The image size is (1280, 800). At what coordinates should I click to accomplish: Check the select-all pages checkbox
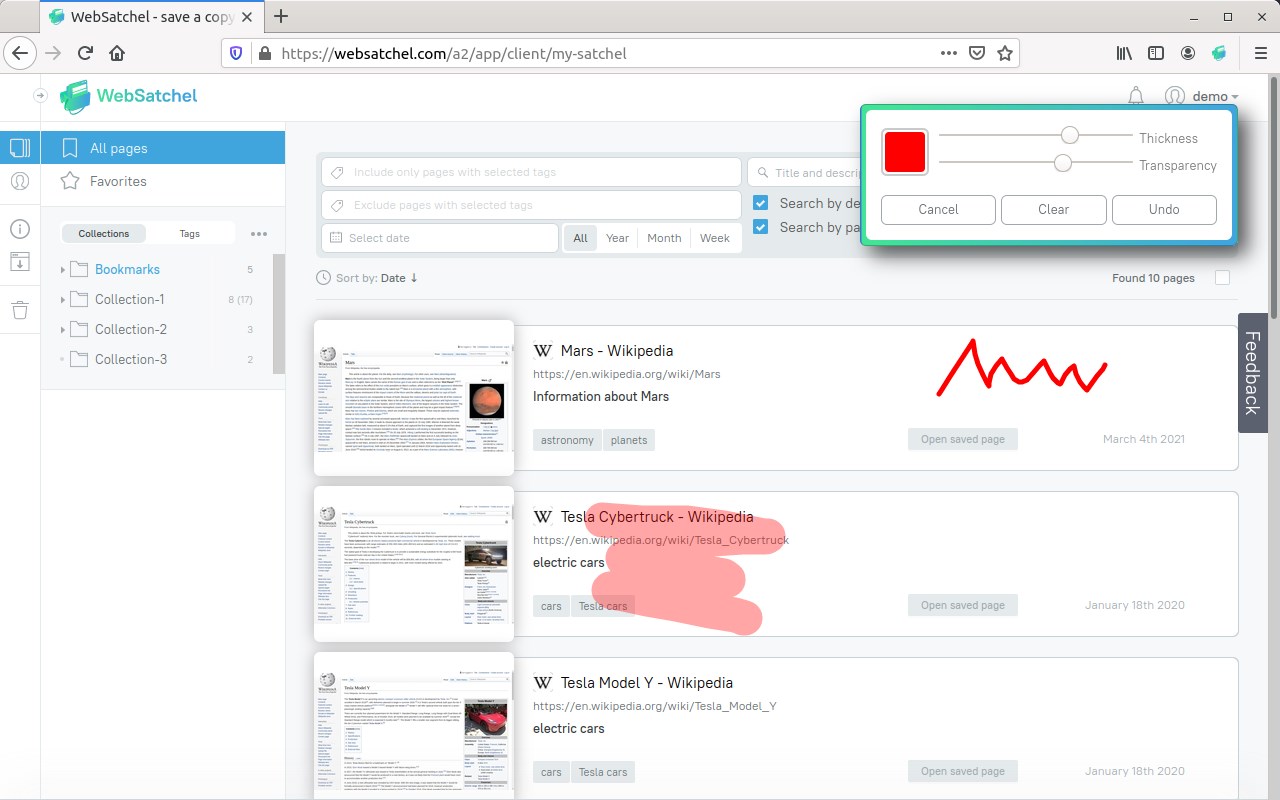click(1222, 278)
